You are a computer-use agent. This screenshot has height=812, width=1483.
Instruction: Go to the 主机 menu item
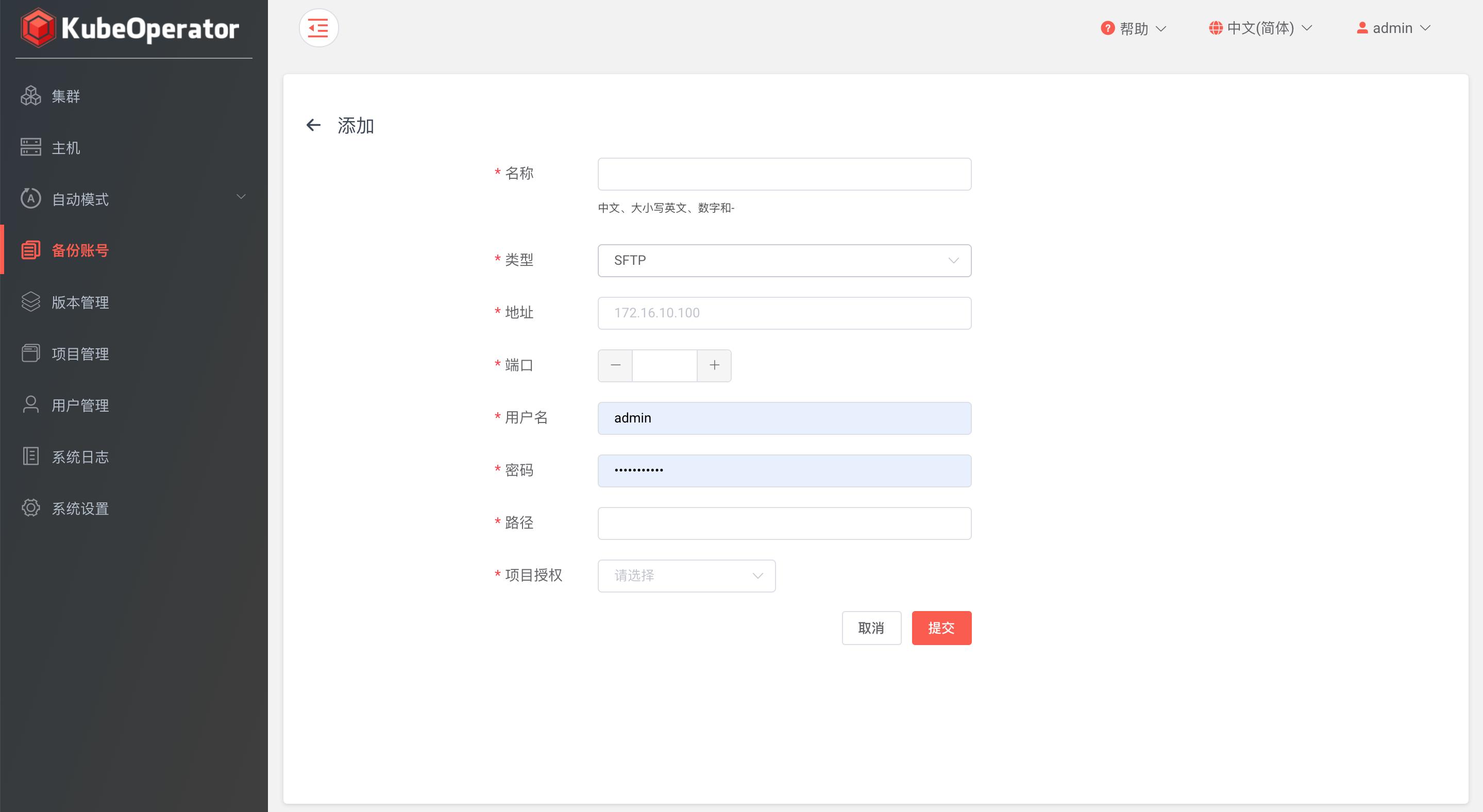pos(133,147)
